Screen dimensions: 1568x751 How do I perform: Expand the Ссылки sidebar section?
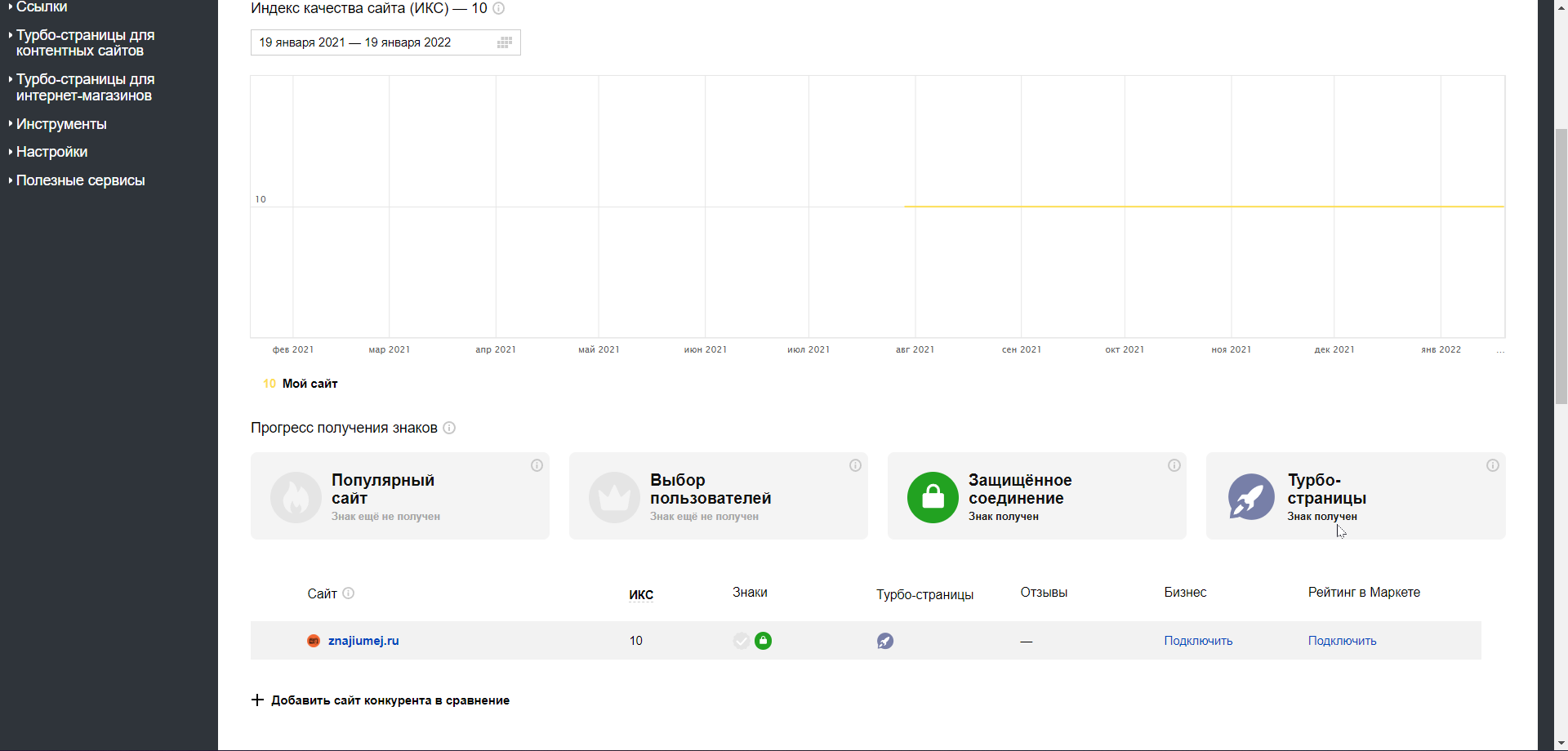(x=42, y=7)
